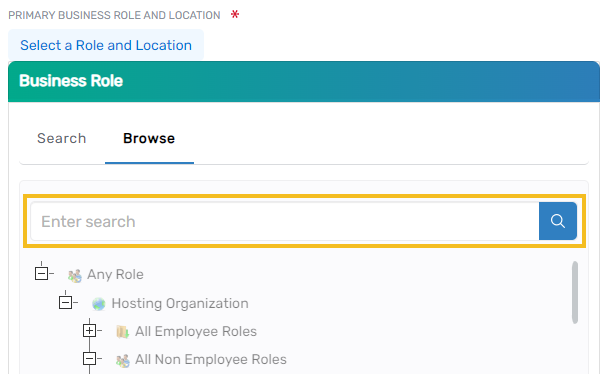Click the Primary Business Role and Location label

pos(114,15)
